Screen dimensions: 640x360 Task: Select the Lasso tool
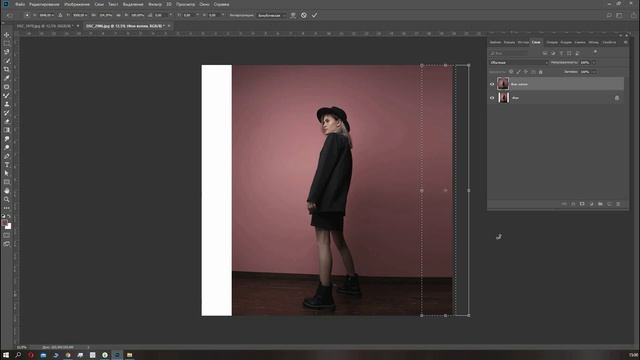click(7, 52)
